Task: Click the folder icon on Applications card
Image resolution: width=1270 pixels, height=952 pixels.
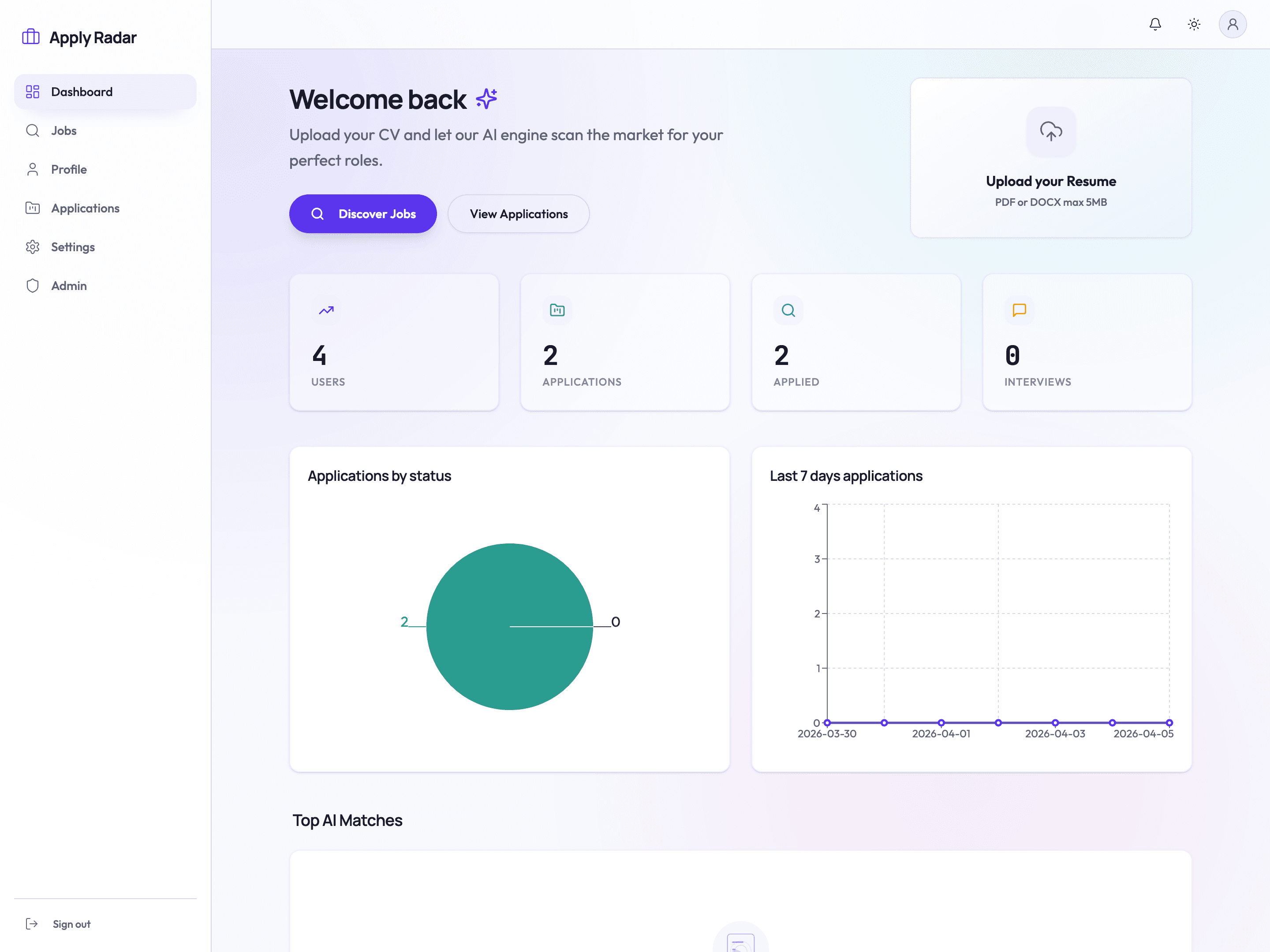Action: click(557, 310)
